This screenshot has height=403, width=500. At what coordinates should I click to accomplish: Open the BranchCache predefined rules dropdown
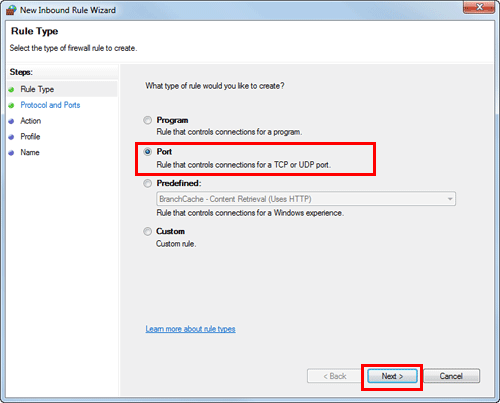pyautogui.click(x=306, y=199)
